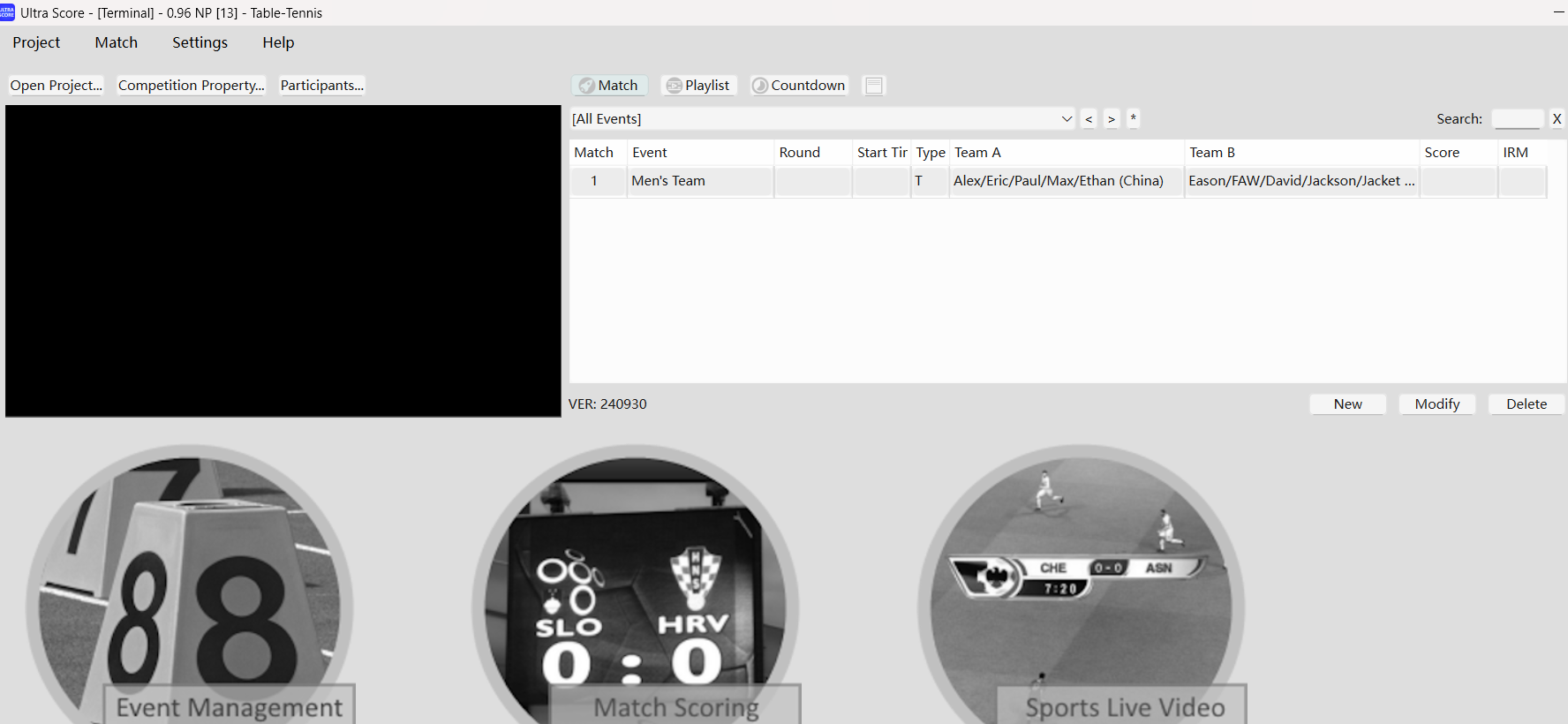Click into the Search input field

pos(1516,119)
